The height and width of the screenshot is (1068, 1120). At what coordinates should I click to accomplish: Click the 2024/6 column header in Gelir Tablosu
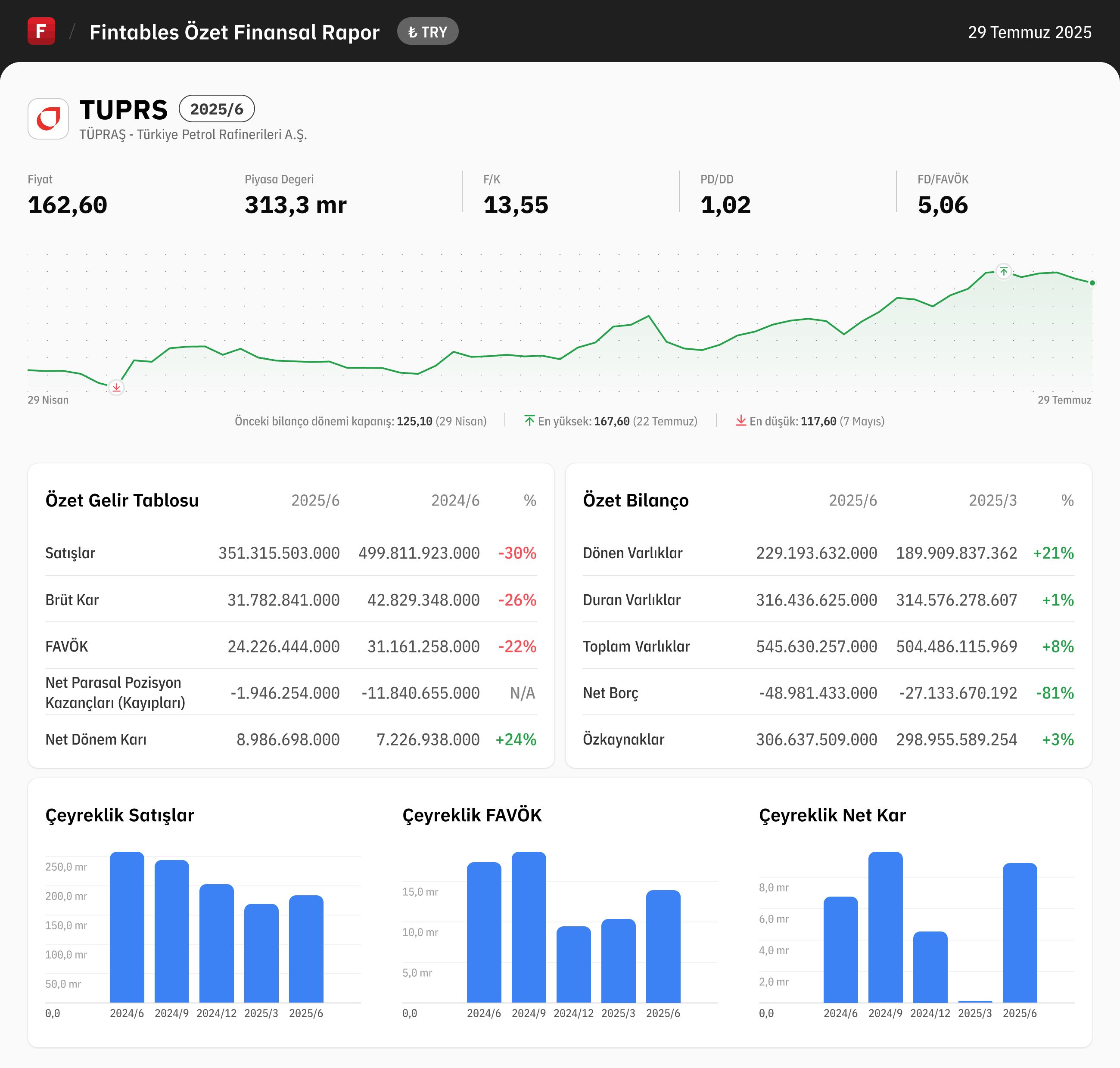tap(455, 500)
